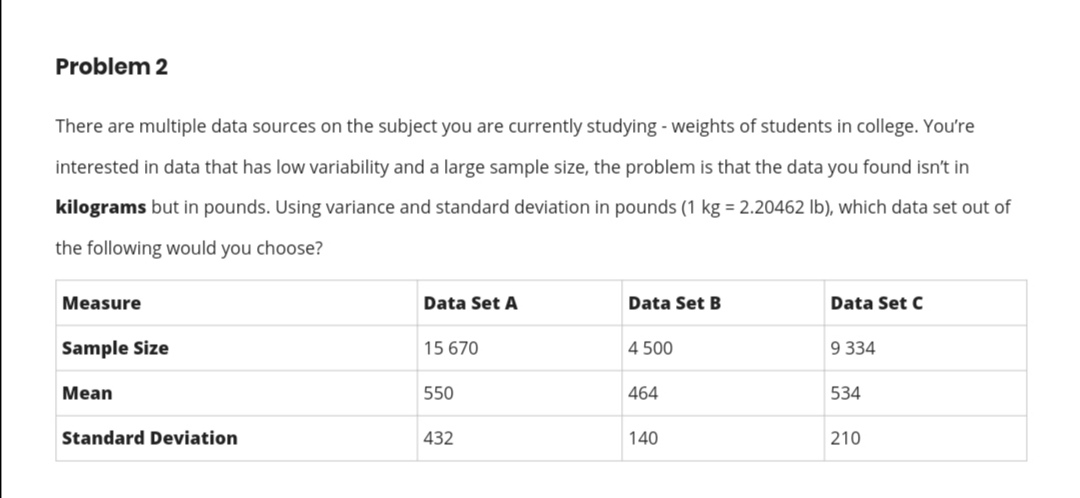The image size is (1080, 498).
Task: Select the sample size cell 9 334
Action: point(853,348)
